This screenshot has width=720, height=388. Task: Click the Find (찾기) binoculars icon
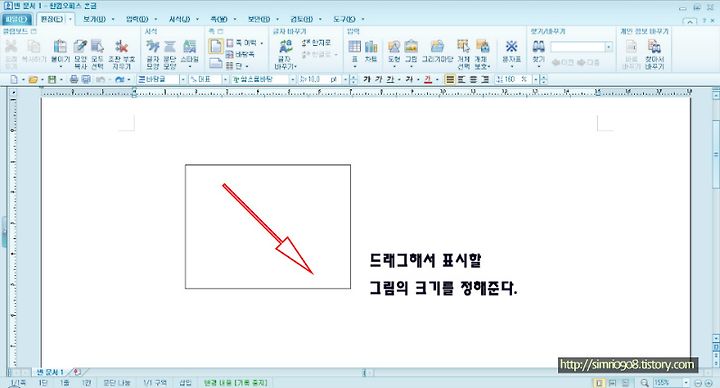(x=539, y=47)
